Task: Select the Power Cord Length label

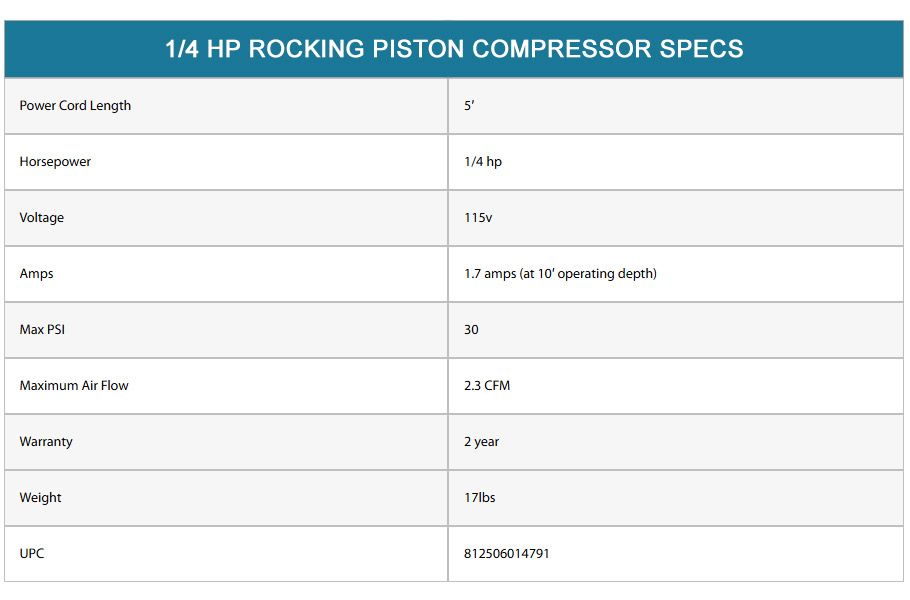Action: coord(75,106)
